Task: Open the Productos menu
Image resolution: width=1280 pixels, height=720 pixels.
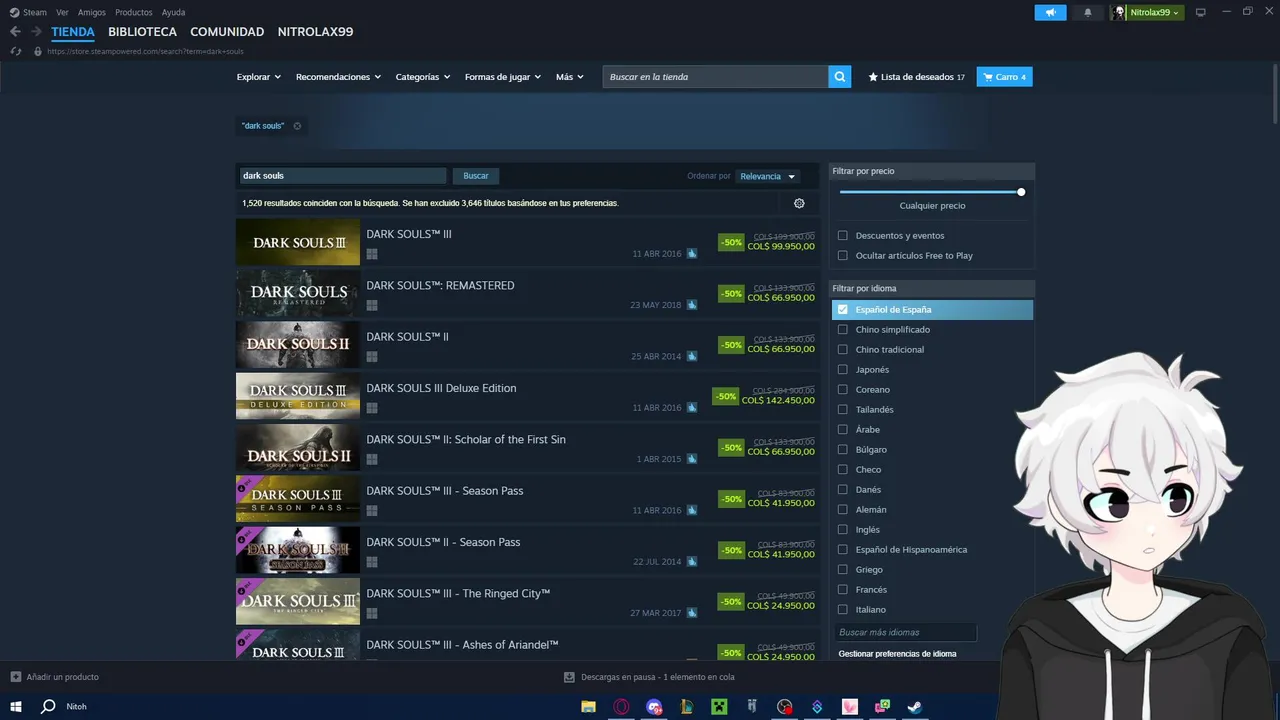Action: [134, 12]
